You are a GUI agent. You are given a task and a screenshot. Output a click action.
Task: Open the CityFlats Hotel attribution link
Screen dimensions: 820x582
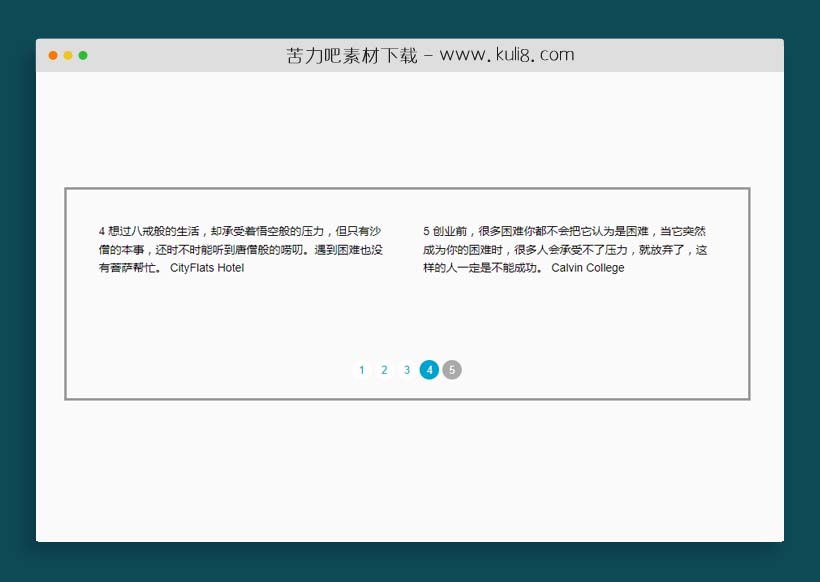click(x=205, y=268)
